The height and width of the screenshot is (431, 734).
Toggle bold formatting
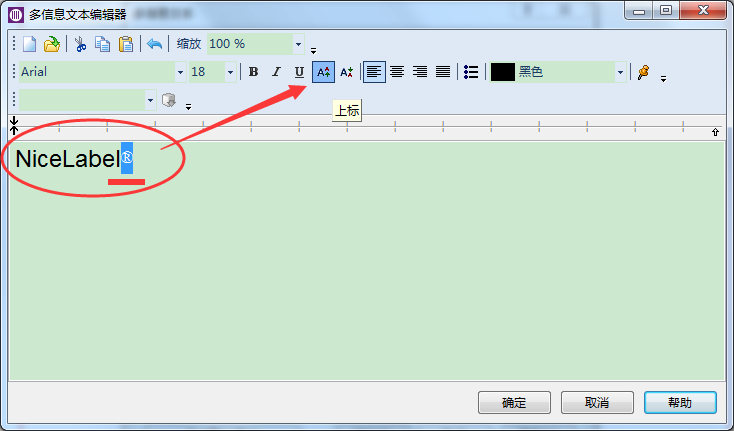click(254, 72)
